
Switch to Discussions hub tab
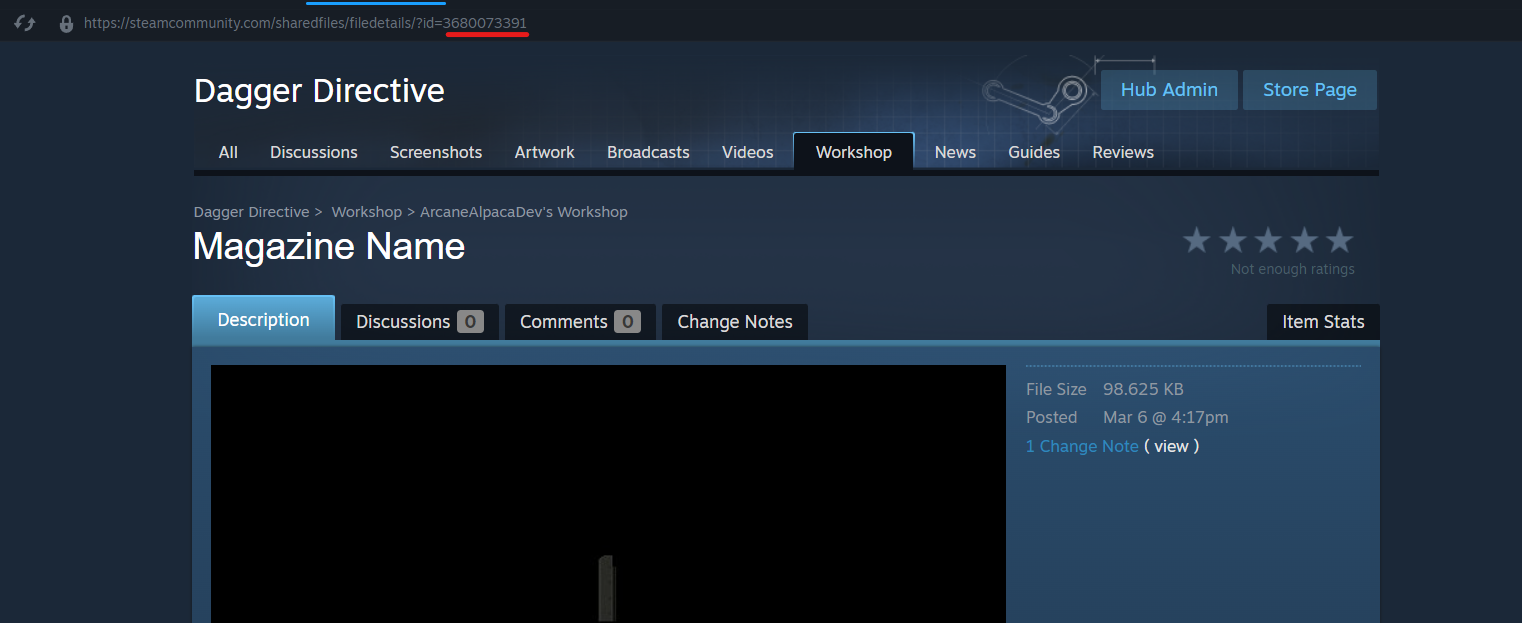[x=314, y=152]
